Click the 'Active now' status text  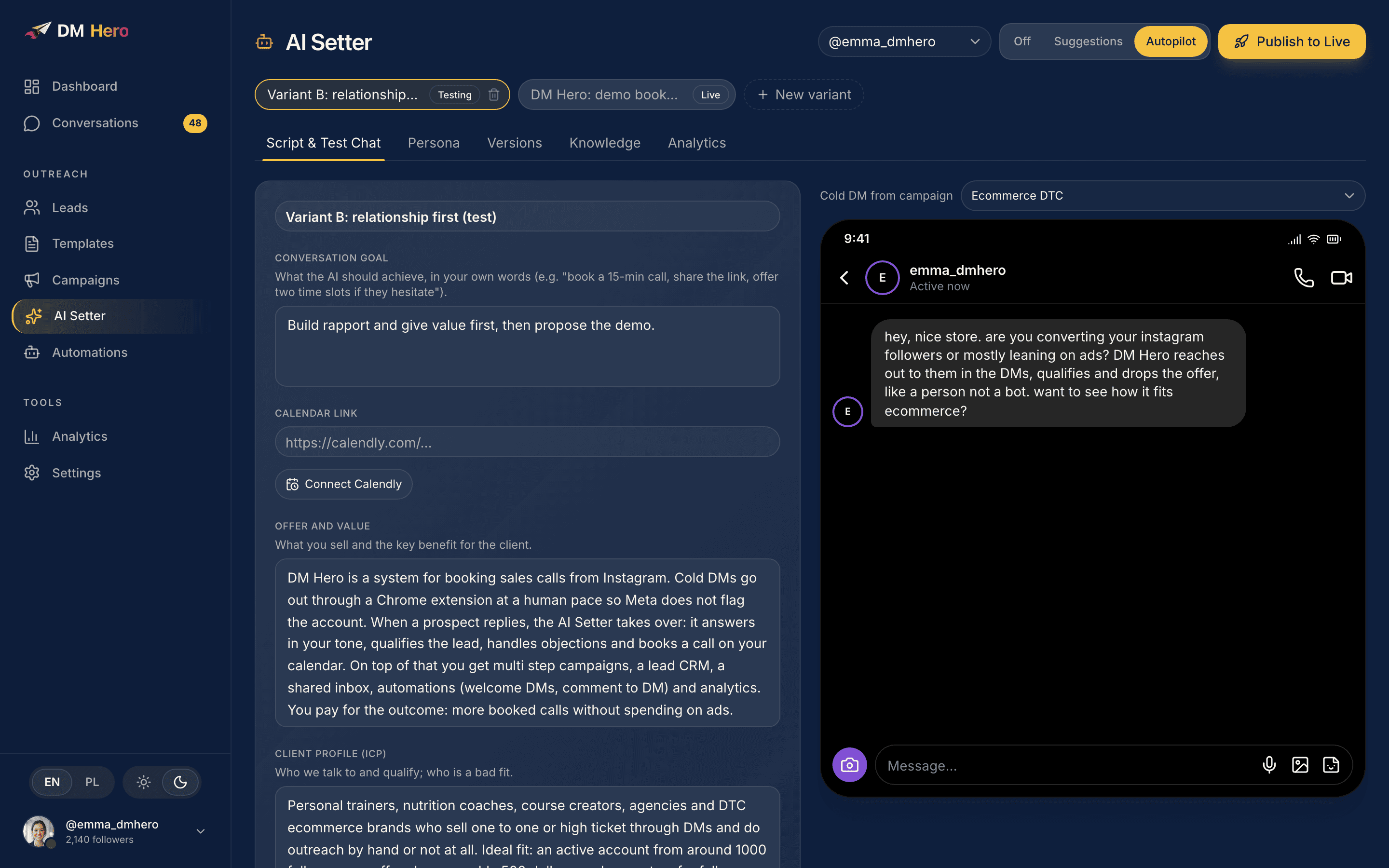click(x=939, y=286)
